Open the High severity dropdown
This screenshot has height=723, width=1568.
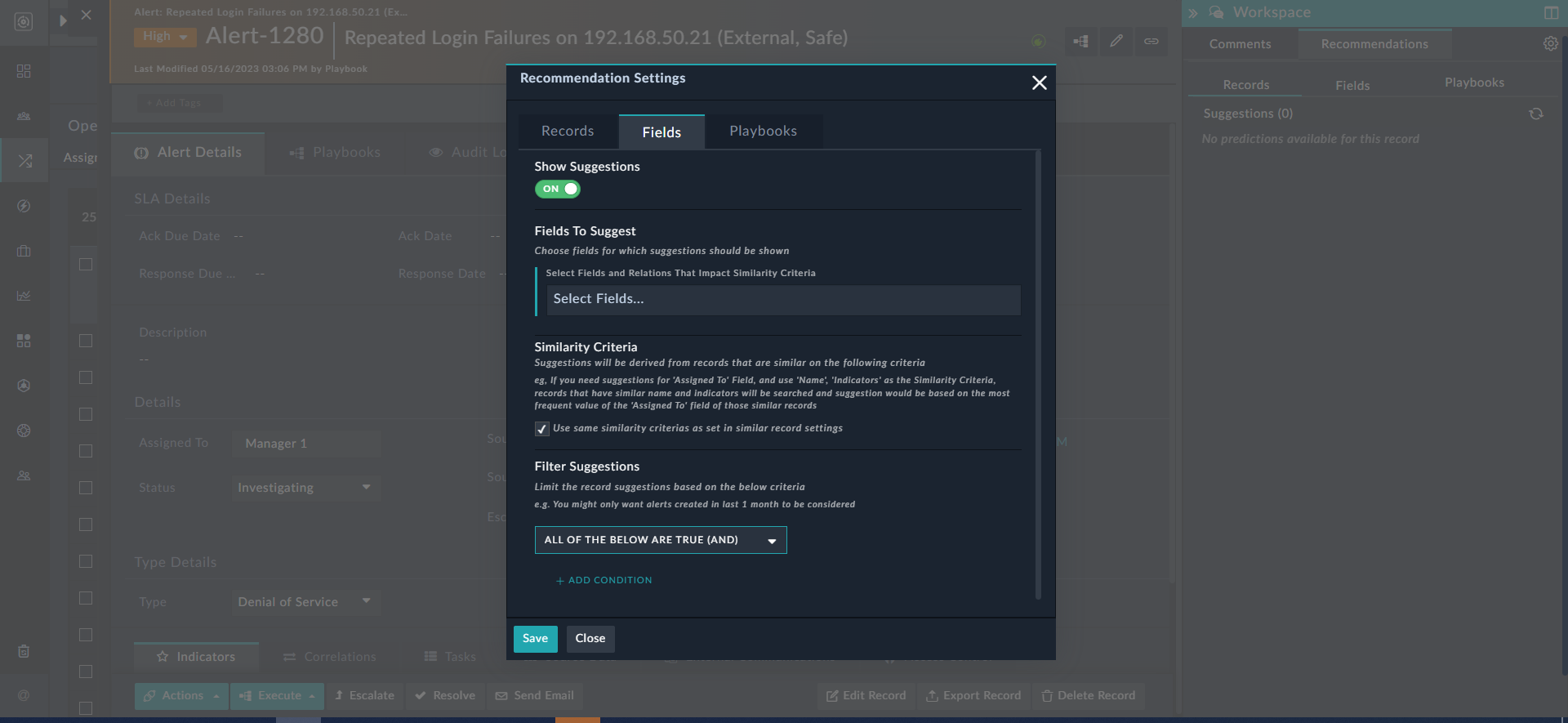coord(165,37)
